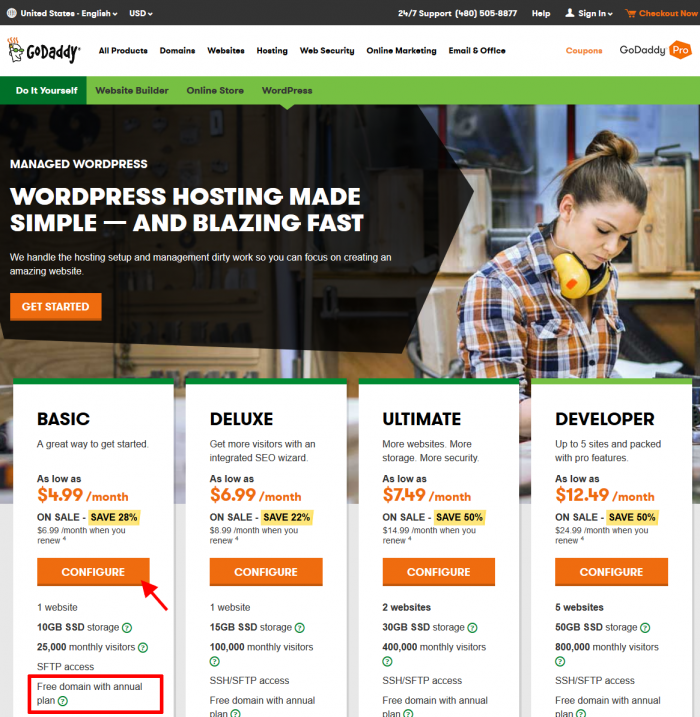Click the $12.49 /month price
The height and width of the screenshot is (717, 700).
tap(605, 495)
